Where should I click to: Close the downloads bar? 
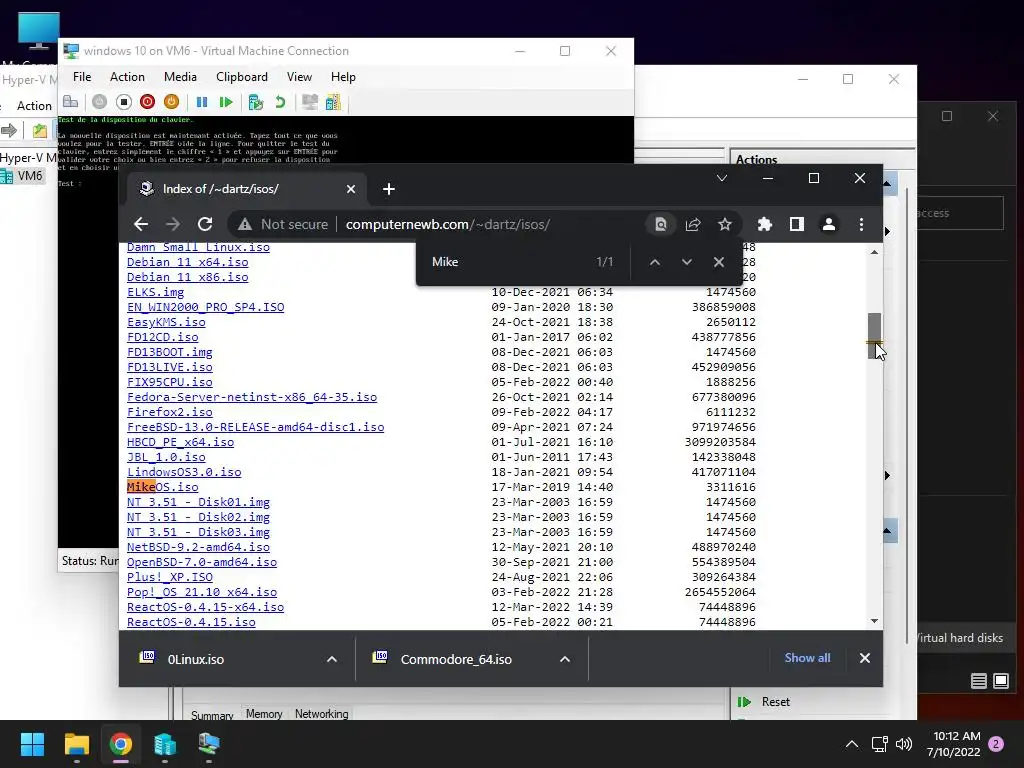pos(865,658)
